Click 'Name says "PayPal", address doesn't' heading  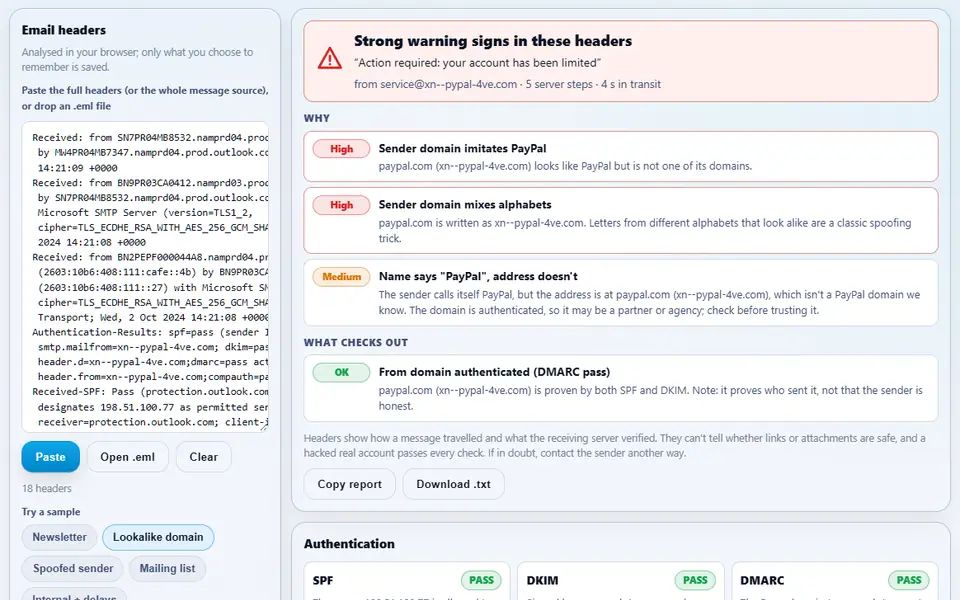point(478,276)
